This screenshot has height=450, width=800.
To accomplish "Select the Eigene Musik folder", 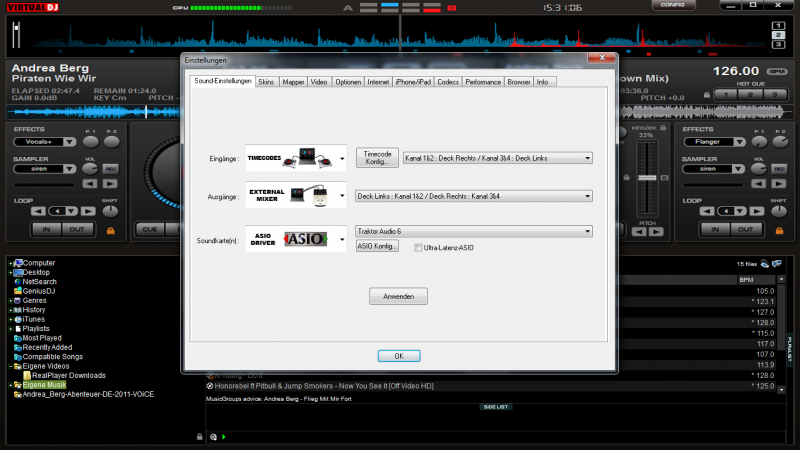I will click(x=44, y=385).
